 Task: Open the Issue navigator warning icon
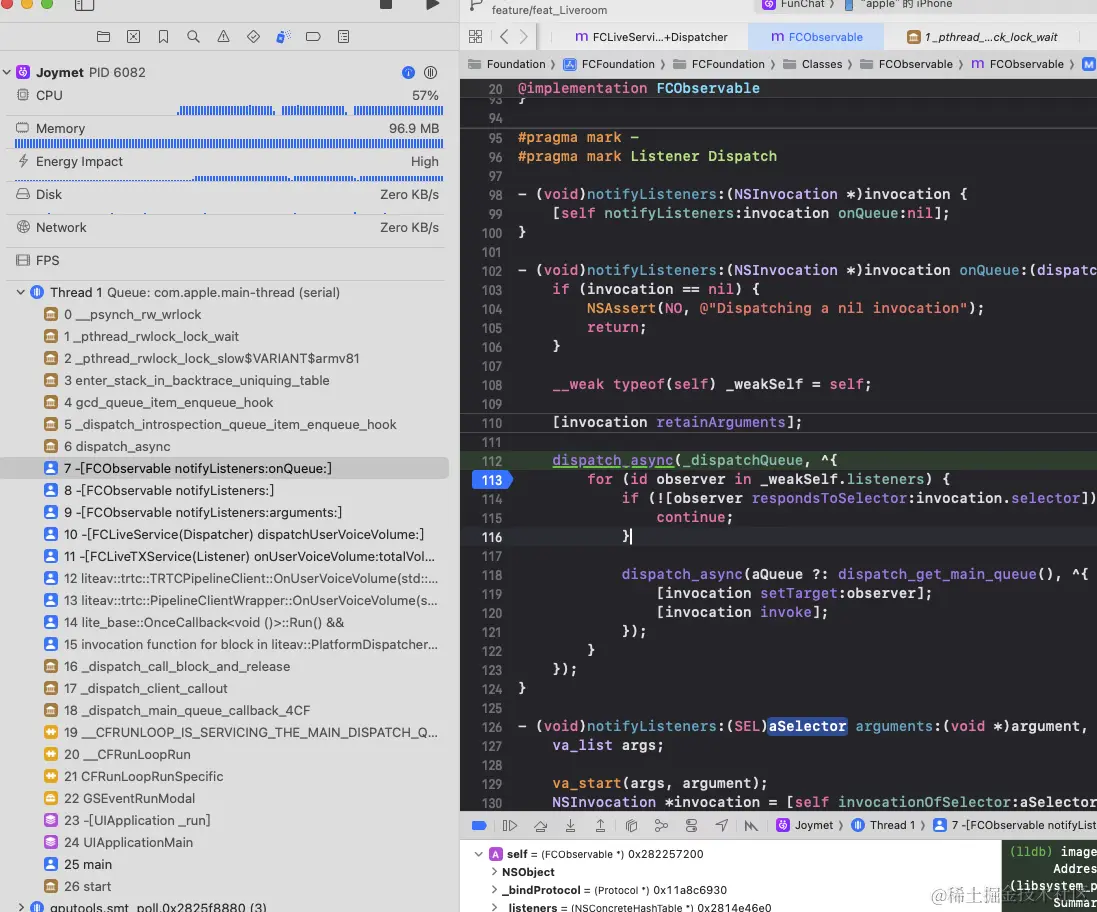pos(223,37)
